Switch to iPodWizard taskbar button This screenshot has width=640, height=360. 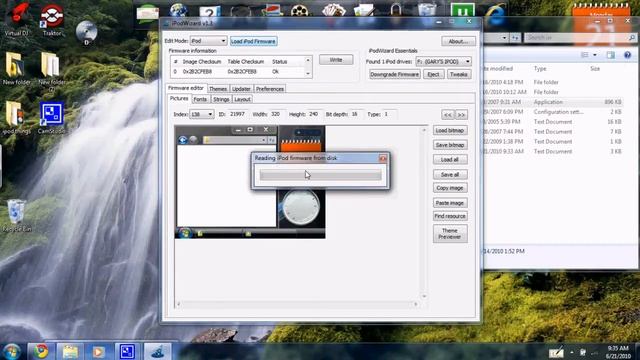point(157,351)
